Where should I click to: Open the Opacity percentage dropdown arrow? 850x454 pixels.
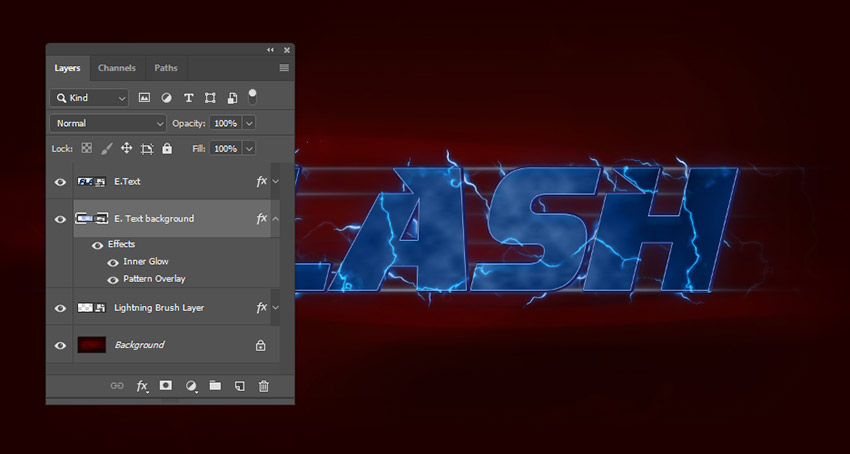tap(249, 123)
